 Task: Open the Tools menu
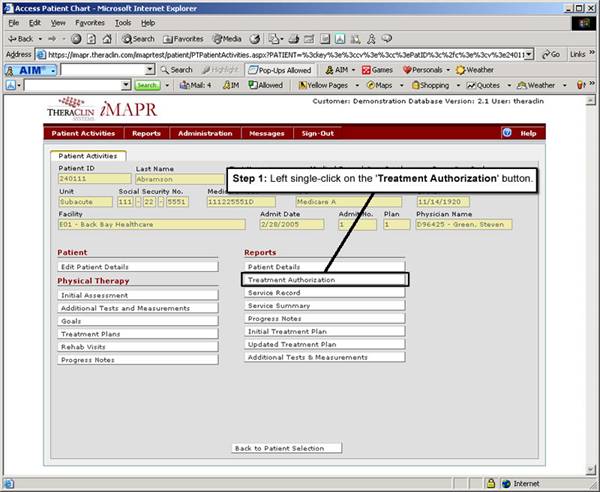pos(123,21)
